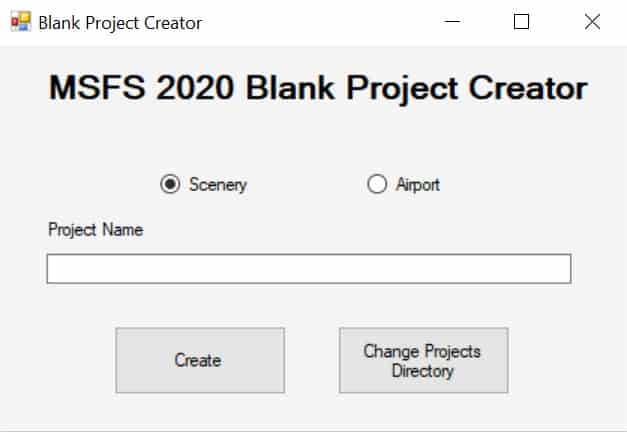
Task: Switch project type to Scenery
Action: point(170,184)
